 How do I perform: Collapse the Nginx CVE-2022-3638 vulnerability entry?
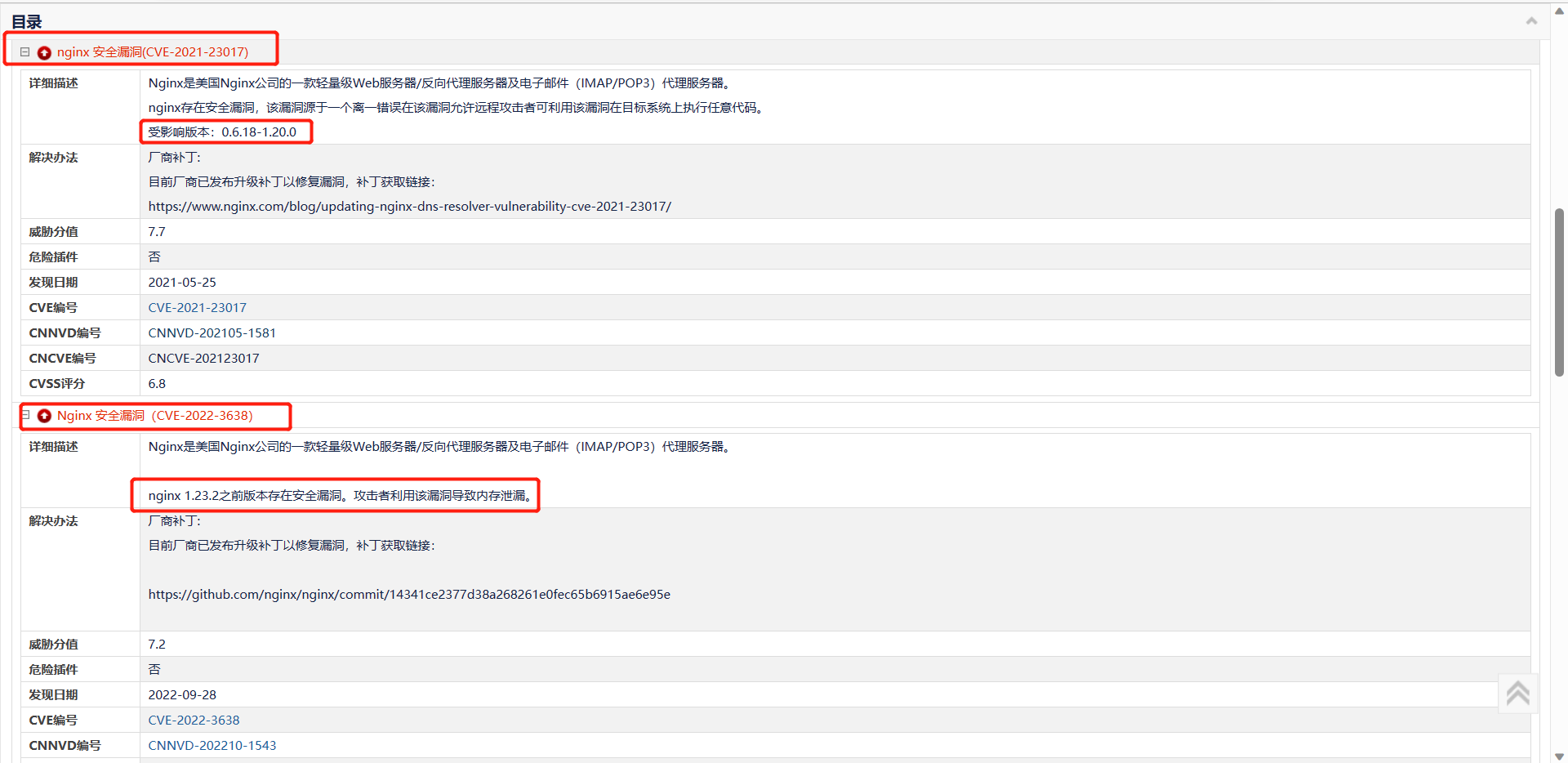tap(25, 415)
